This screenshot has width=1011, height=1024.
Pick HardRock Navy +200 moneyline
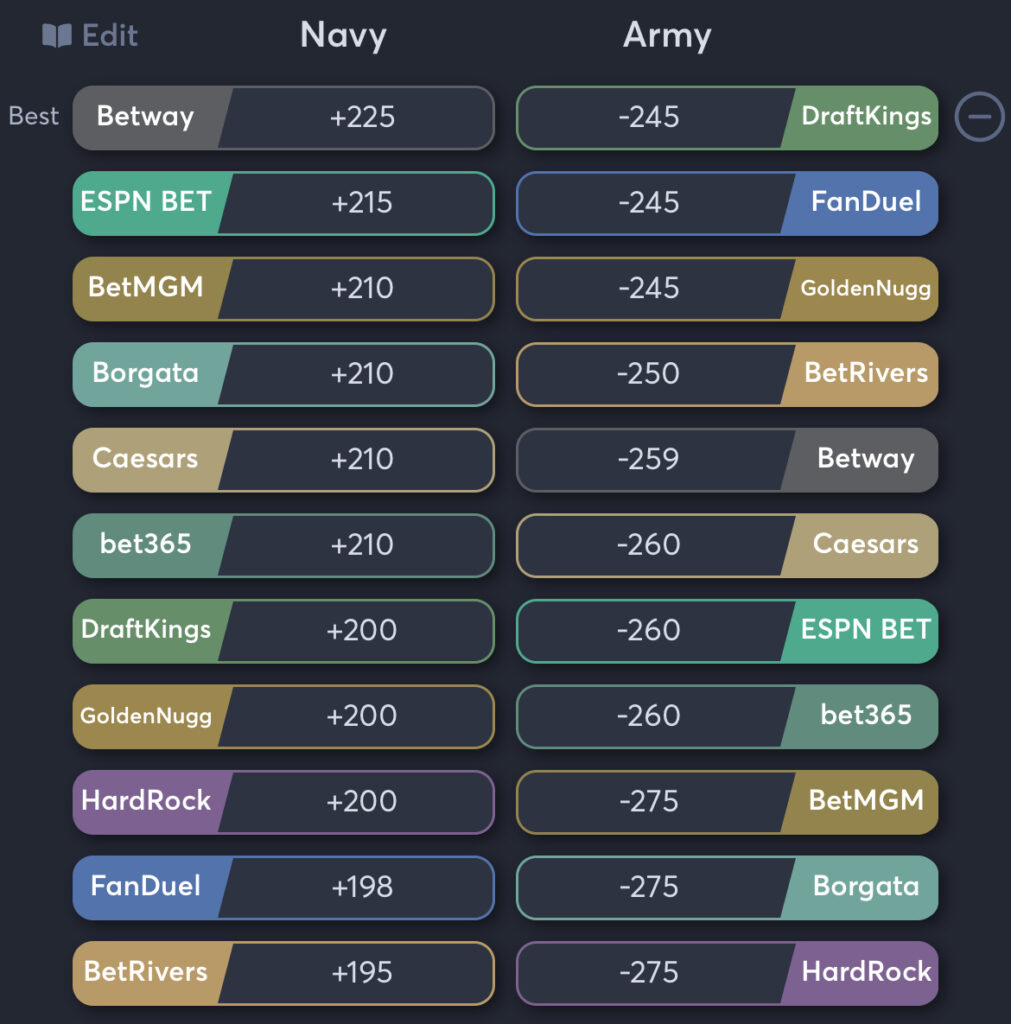click(x=283, y=802)
